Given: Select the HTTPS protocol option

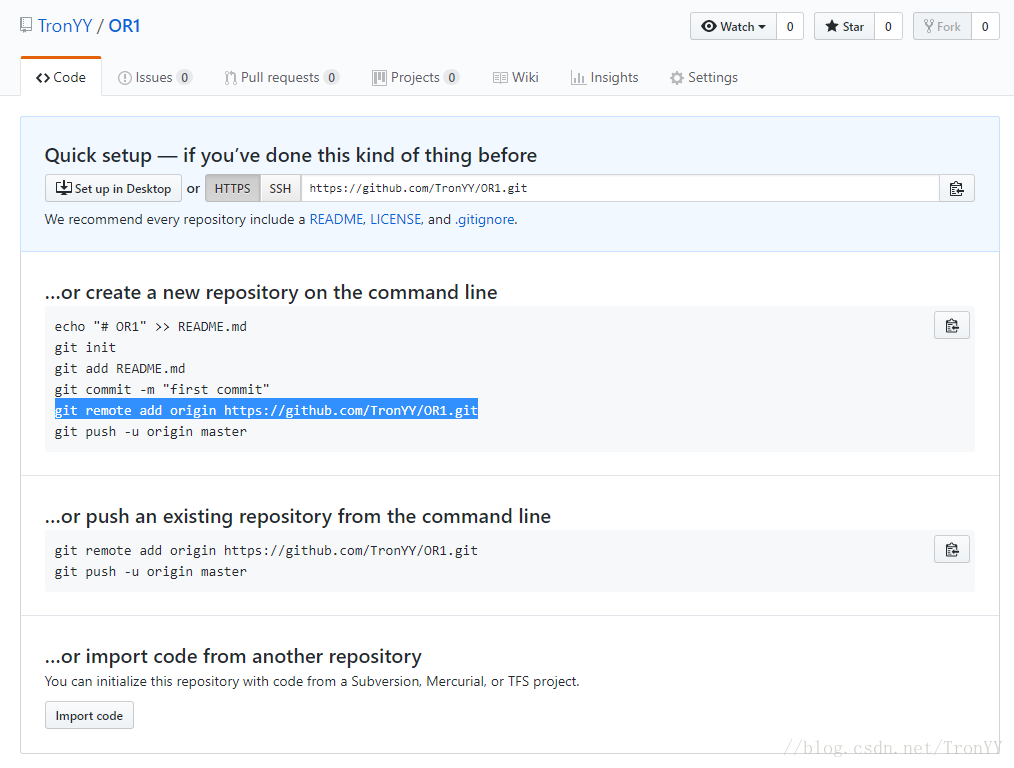Looking at the screenshot, I should pyautogui.click(x=233, y=188).
